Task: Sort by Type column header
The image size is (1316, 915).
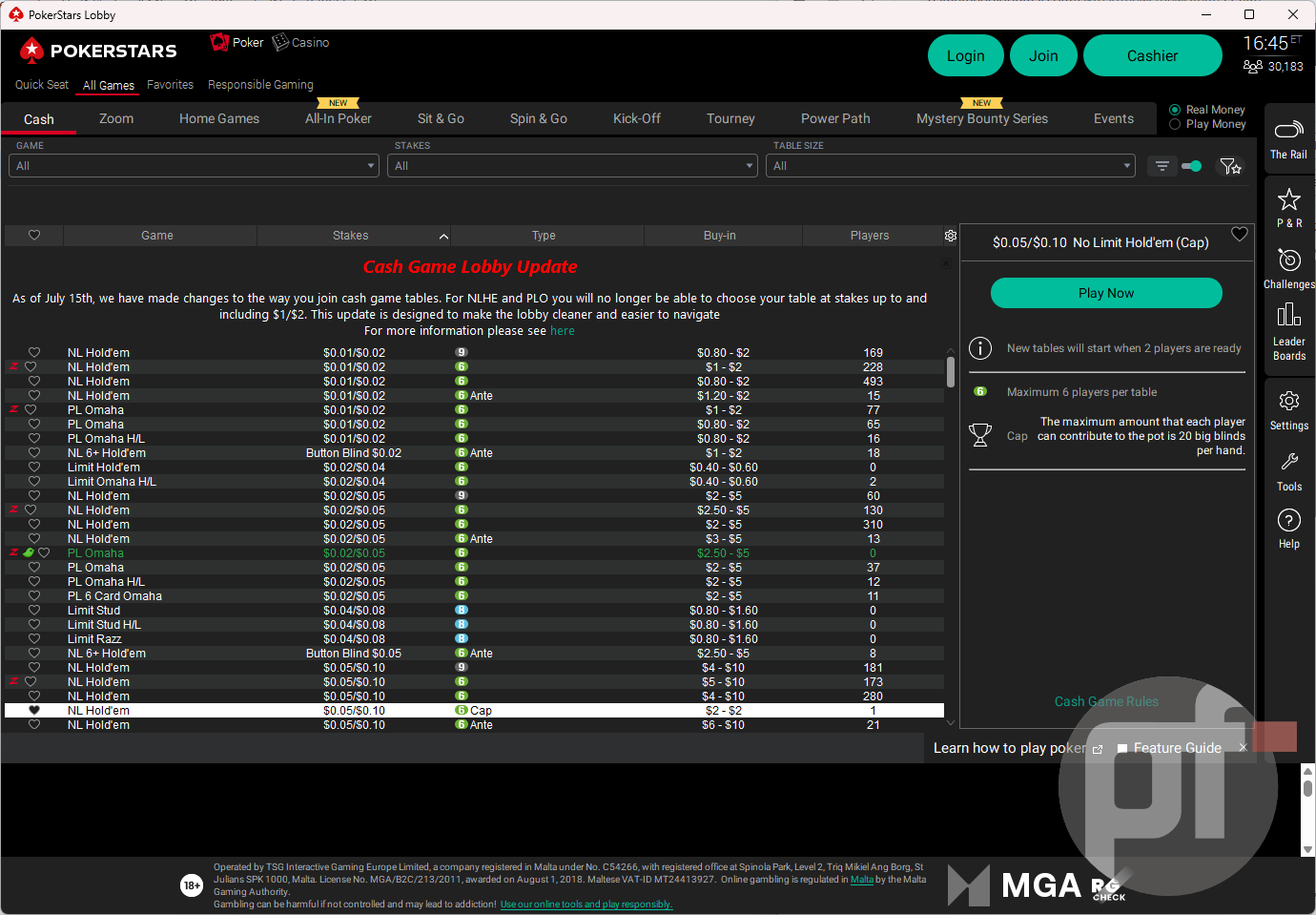Action: 545,236
